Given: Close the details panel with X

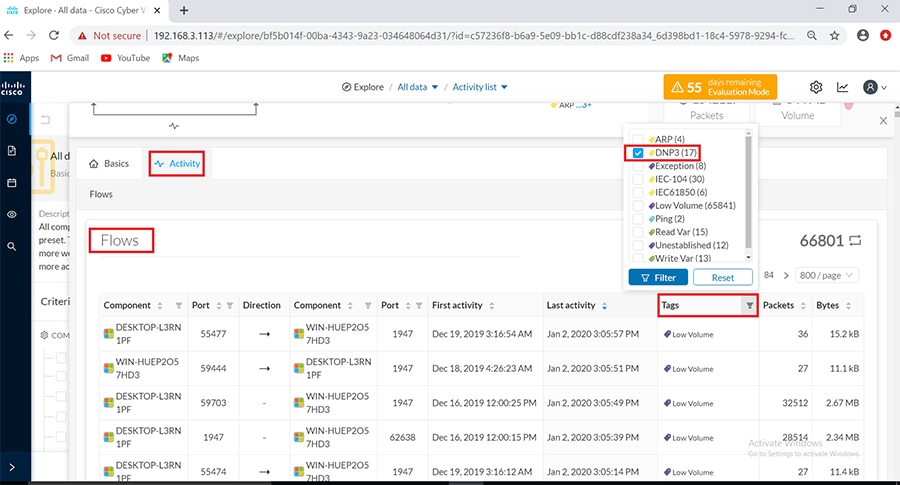Looking at the screenshot, I should coord(883,121).
